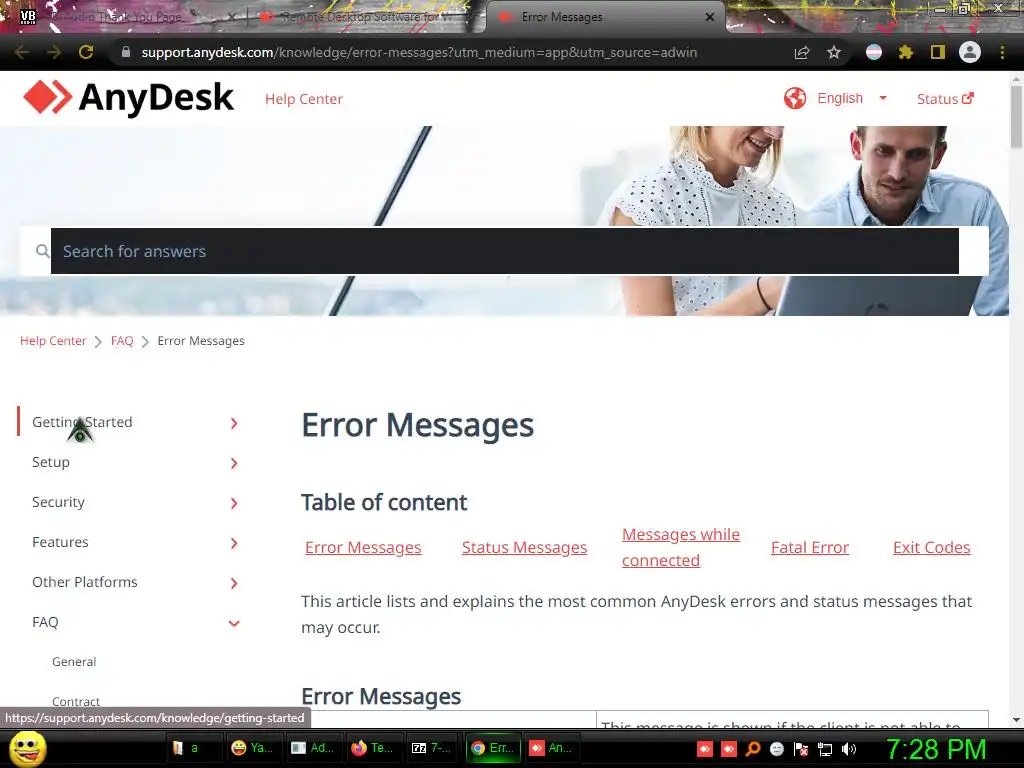Jump to the Status Messages section link
1024x768 pixels.
pyautogui.click(x=524, y=547)
